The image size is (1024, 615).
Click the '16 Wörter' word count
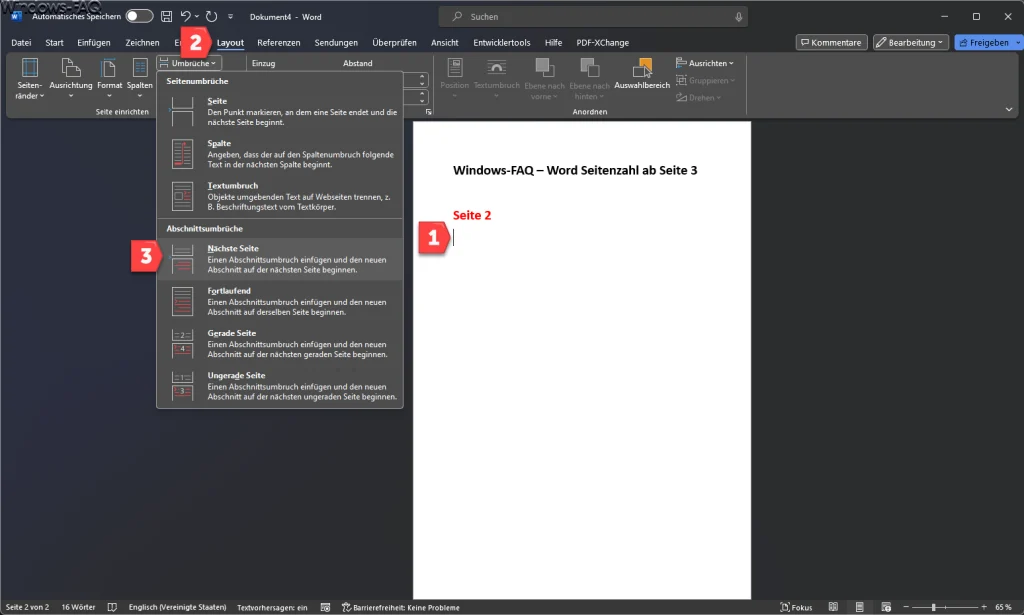78,607
